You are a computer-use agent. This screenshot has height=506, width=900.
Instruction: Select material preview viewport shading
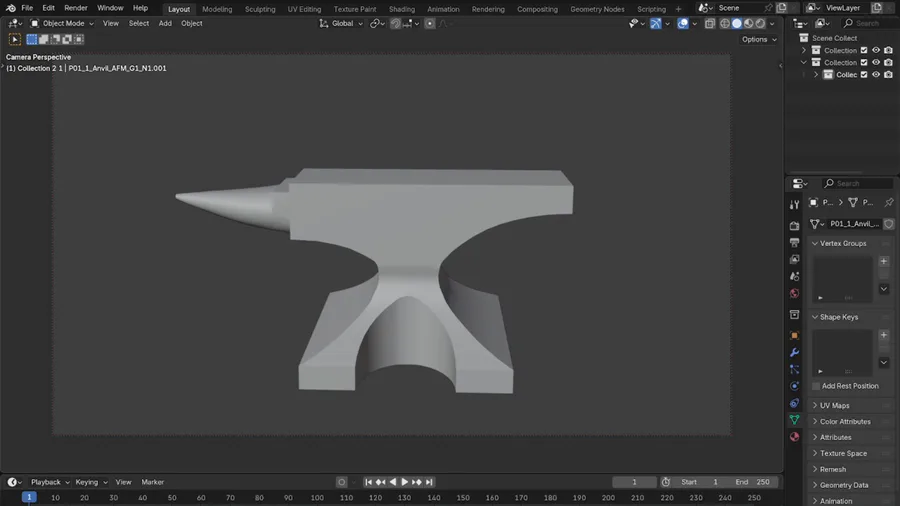tap(748, 24)
